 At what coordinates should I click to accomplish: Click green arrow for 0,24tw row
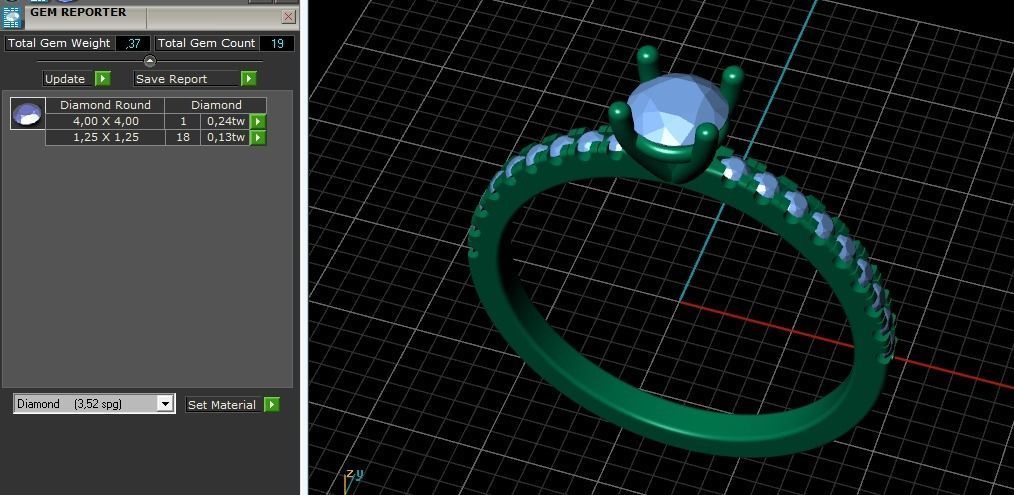[x=258, y=121]
